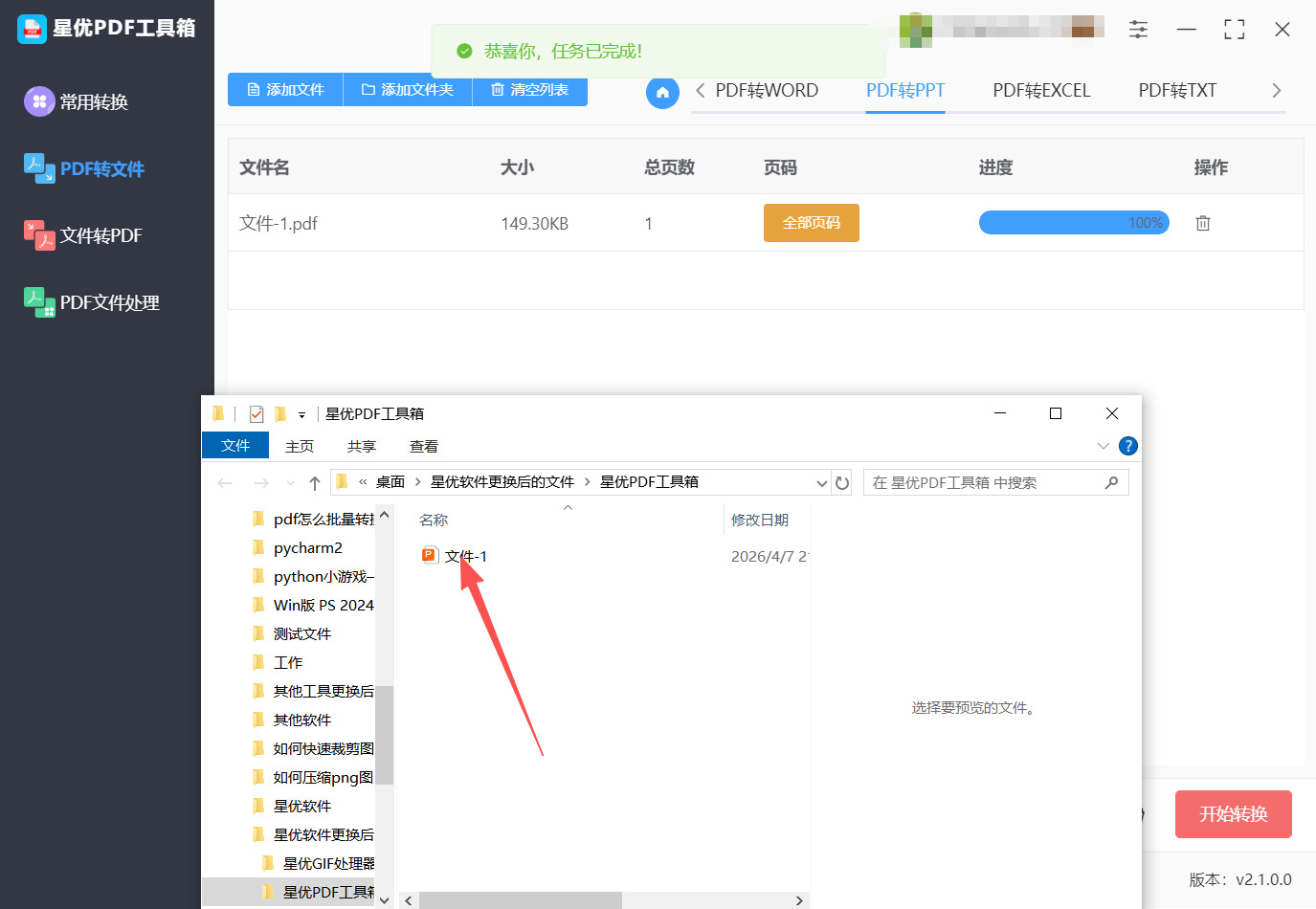This screenshot has height=909, width=1316.
Task: Click the help question mark icon in Explorer
Action: (x=1128, y=446)
